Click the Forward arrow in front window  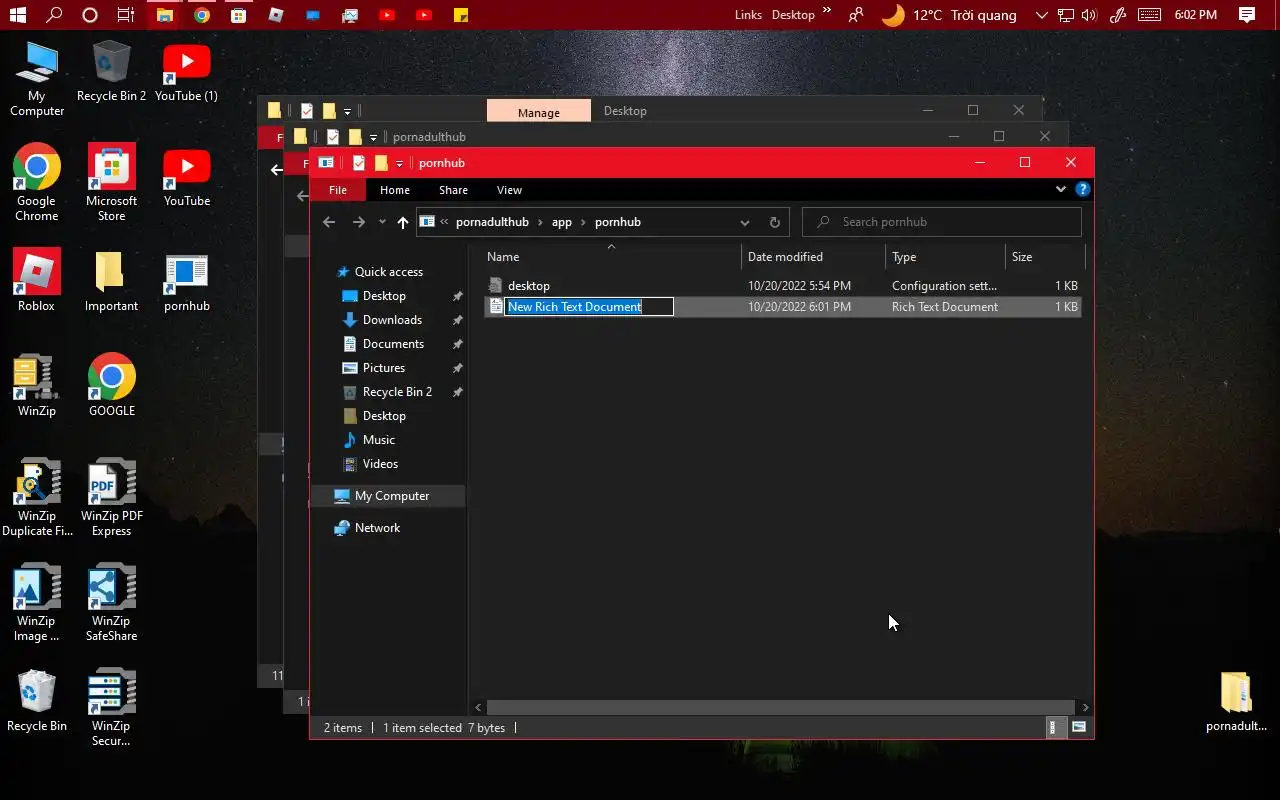pyautogui.click(x=359, y=222)
